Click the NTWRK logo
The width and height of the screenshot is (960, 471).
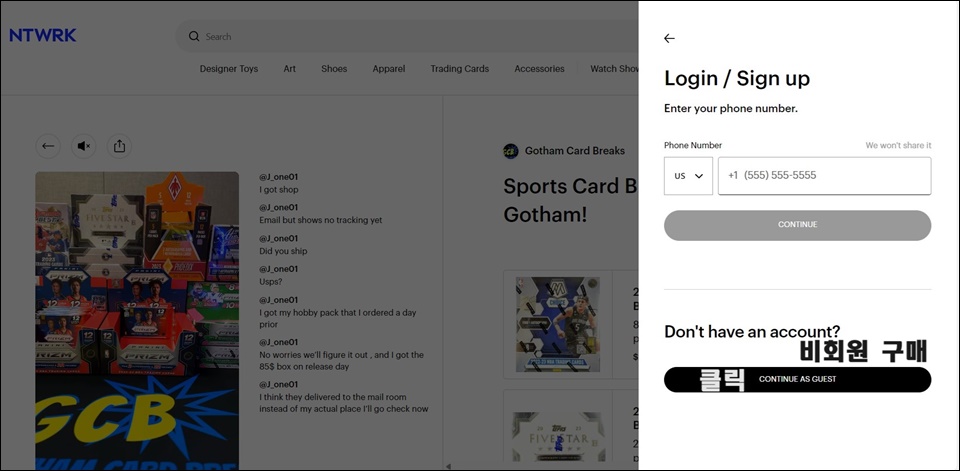tap(43, 36)
